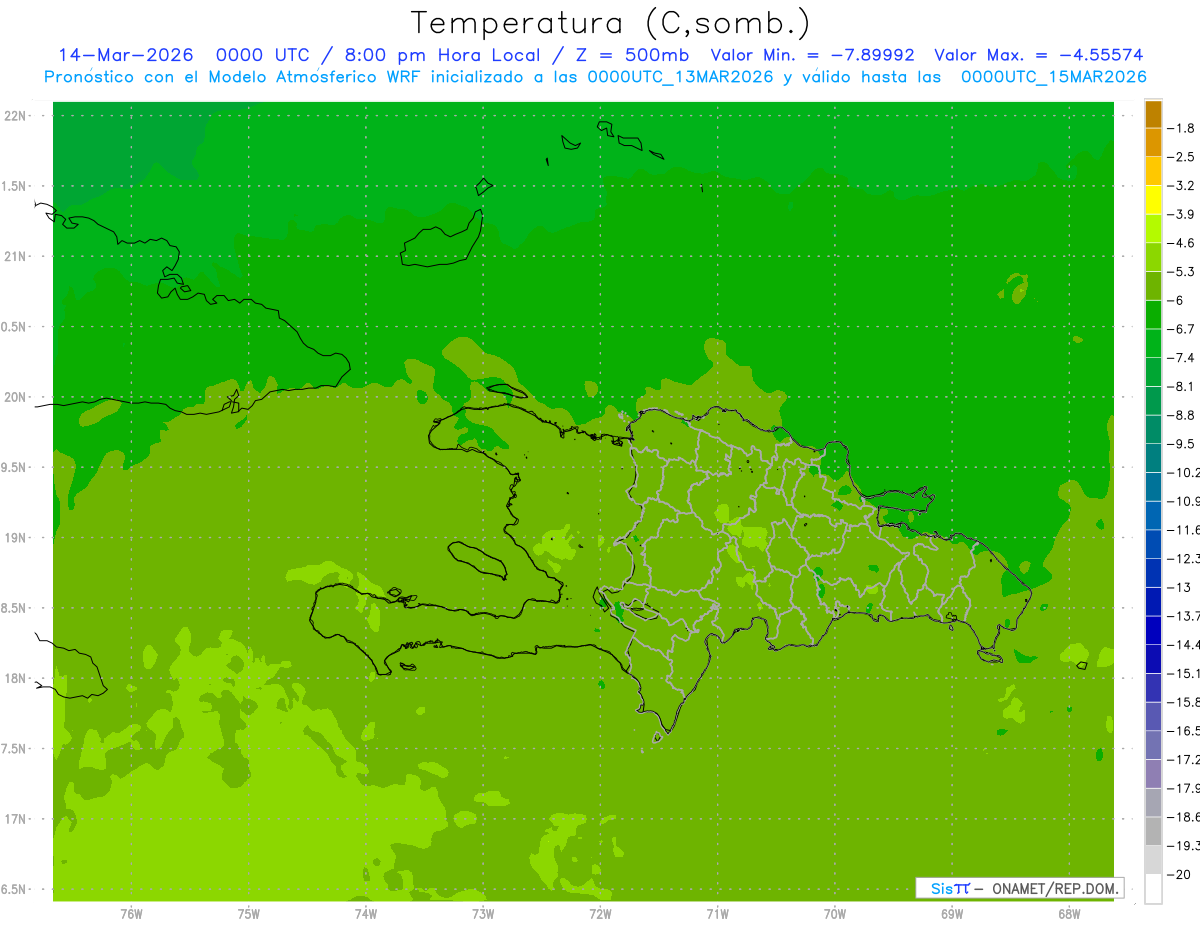1200x927 pixels.
Task: Click the '-5.3' color scale value
Action: 1181,272
